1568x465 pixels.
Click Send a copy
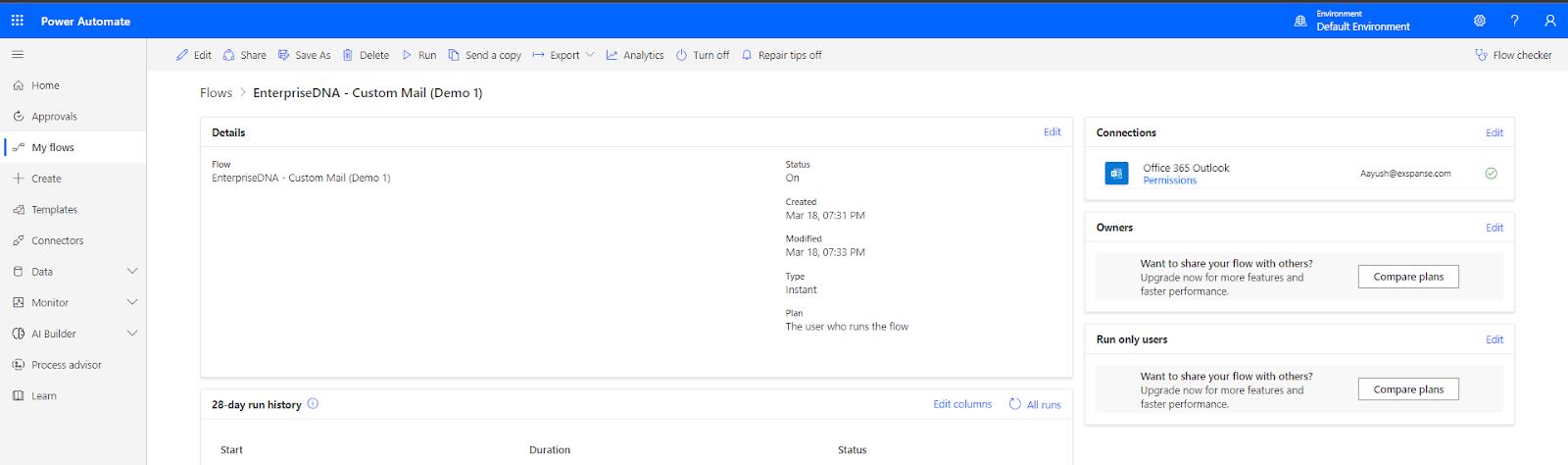tap(485, 55)
